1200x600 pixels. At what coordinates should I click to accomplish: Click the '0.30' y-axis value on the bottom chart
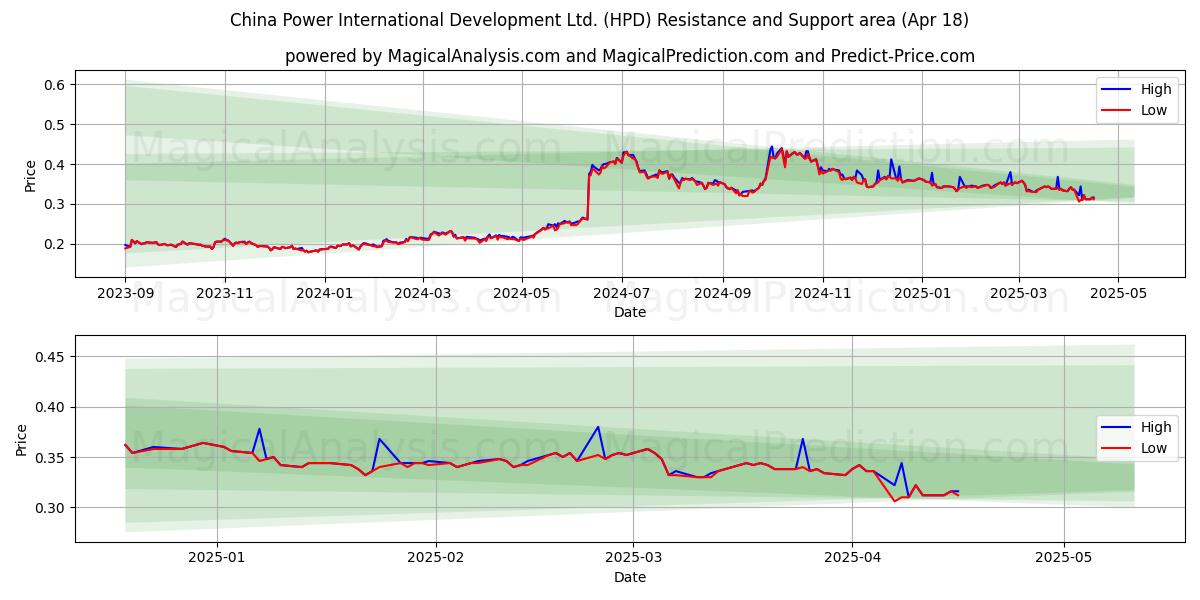(52, 508)
